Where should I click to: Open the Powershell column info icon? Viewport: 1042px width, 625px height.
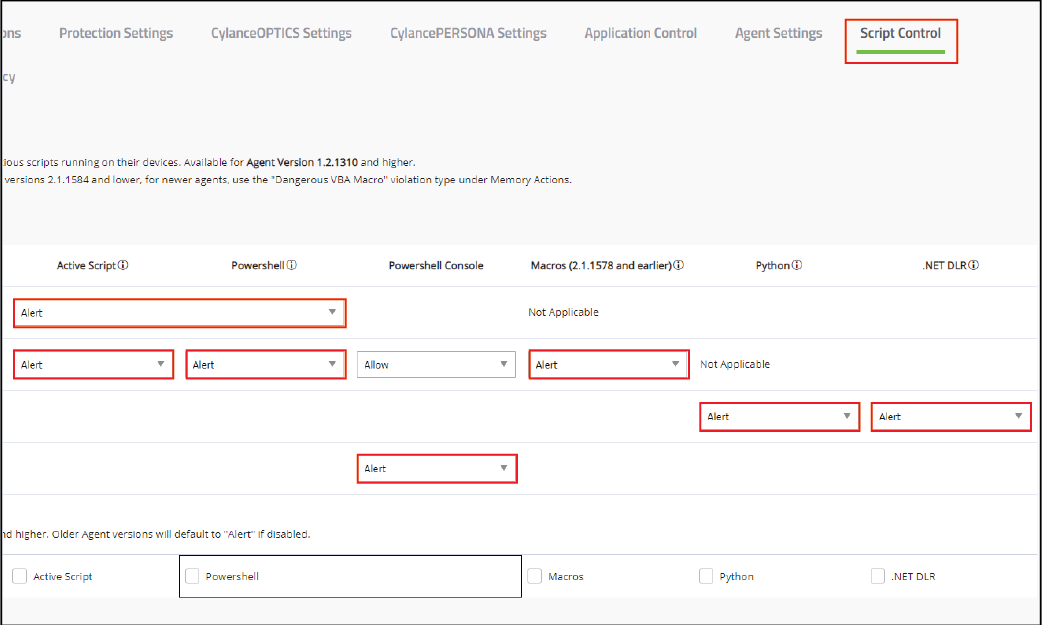pos(292,265)
